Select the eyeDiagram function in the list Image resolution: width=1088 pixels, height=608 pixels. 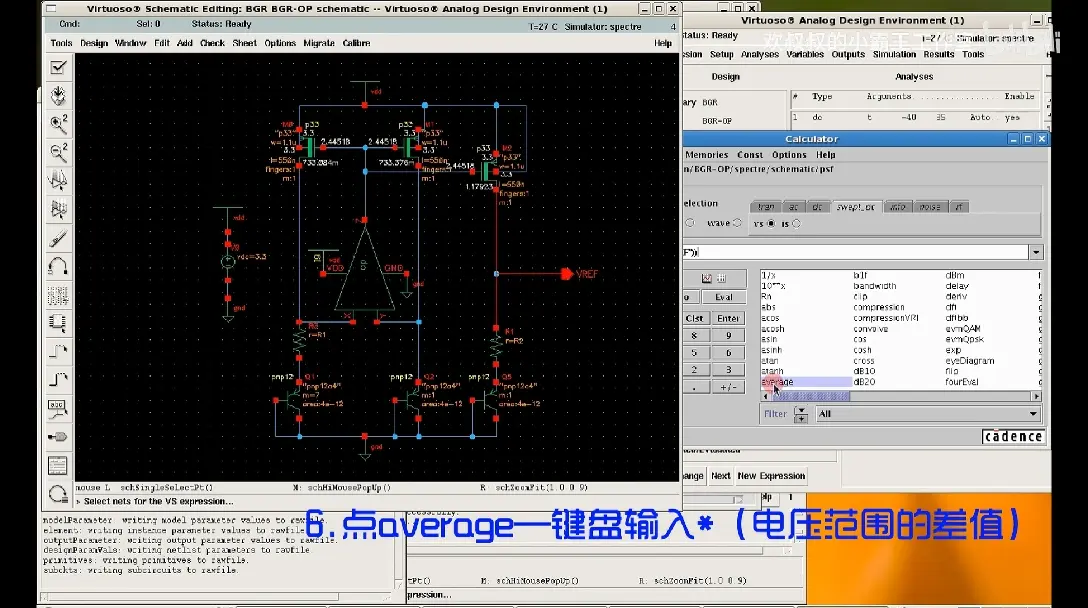coord(969,361)
